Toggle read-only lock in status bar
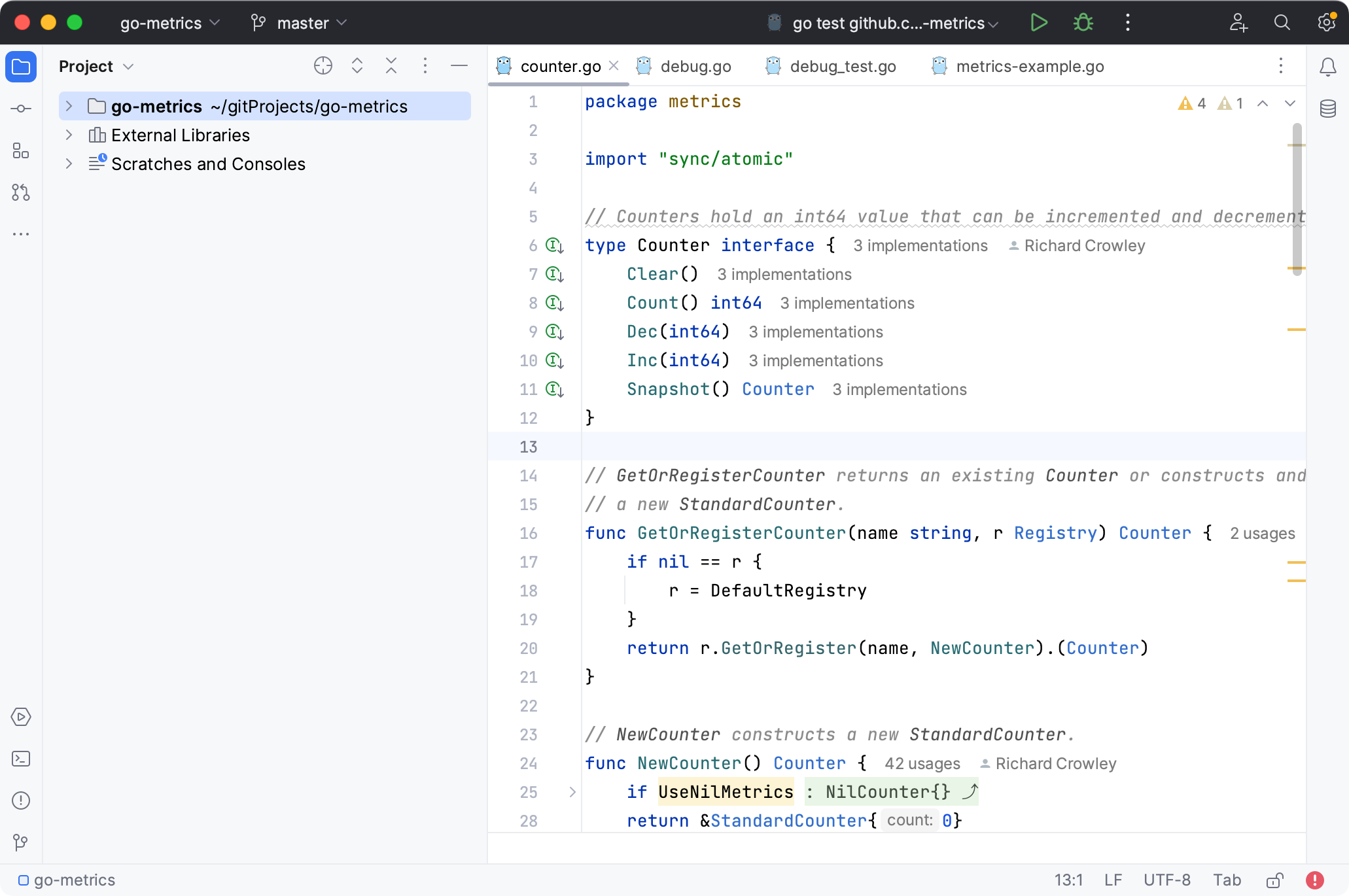Screen dimensions: 1349x896 (1274, 880)
